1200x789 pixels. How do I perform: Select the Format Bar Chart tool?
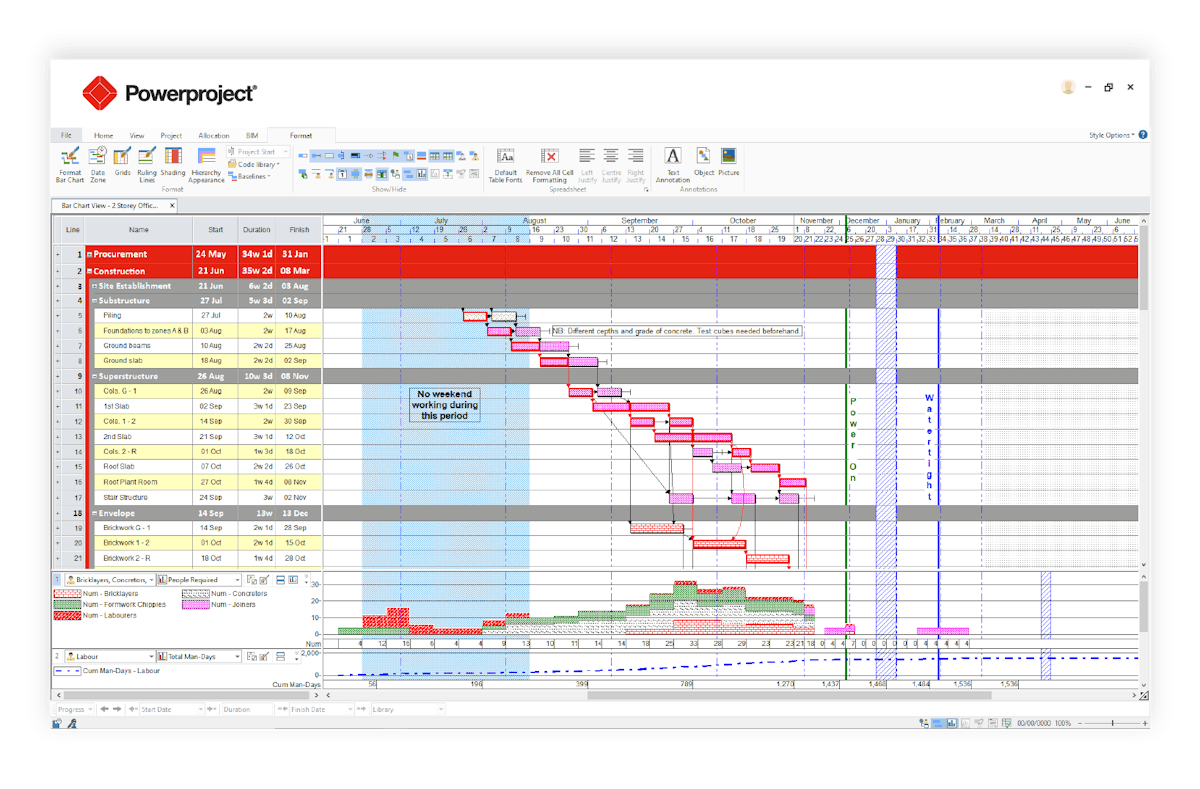(68, 167)
